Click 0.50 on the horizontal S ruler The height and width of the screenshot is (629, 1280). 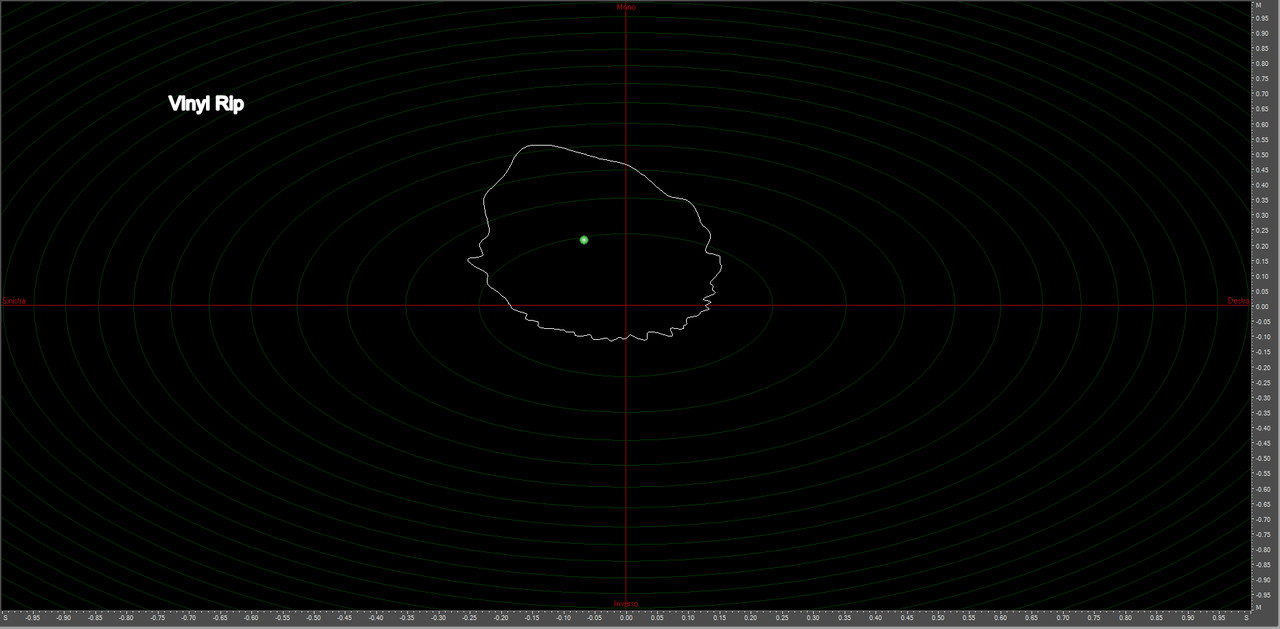pyautogui.click(x=939, y=618)
